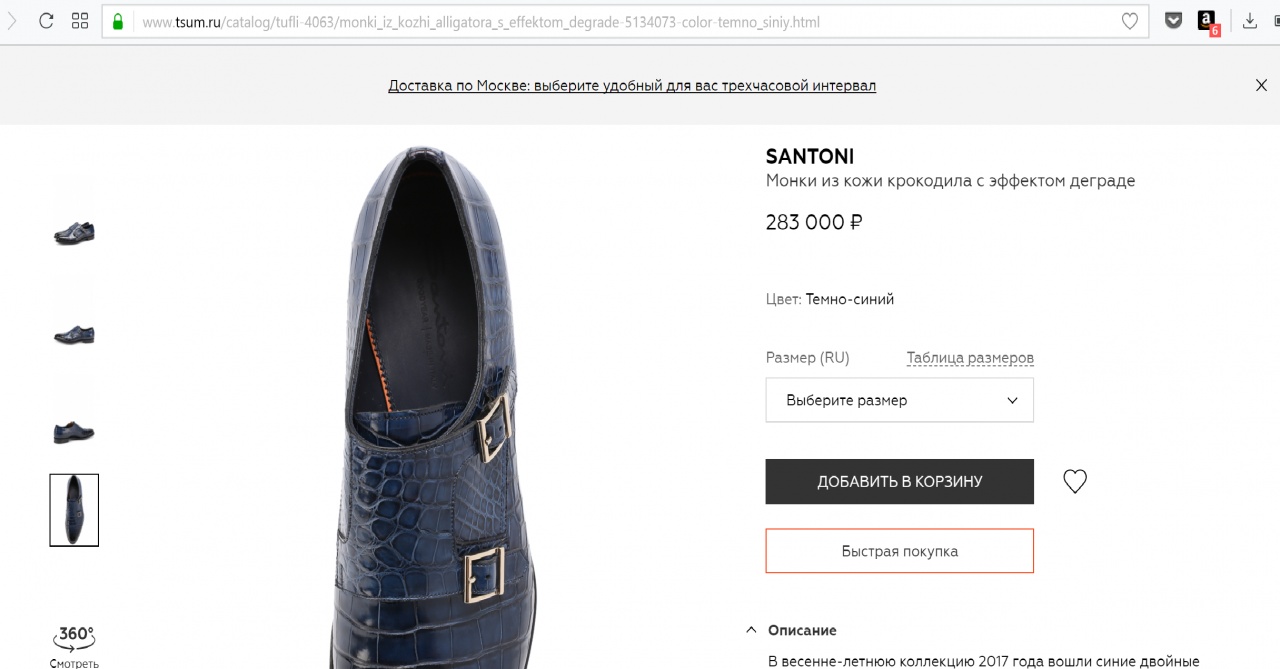Screen dimensions: 1280x669
Task: Open the browser downloads icon
Action: click(x=1250, y=21)
